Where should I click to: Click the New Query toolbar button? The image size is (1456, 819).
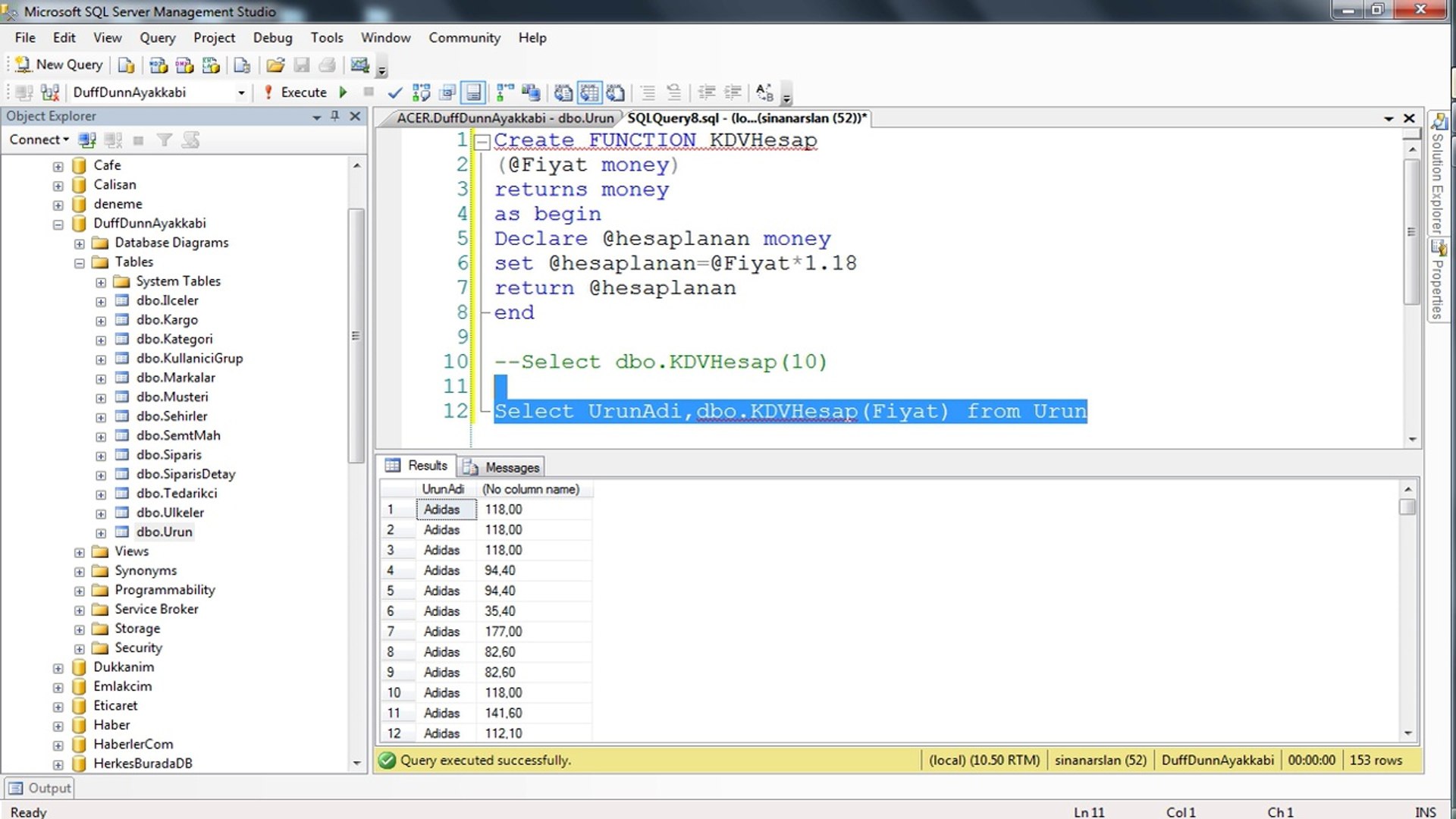(59, 65)
